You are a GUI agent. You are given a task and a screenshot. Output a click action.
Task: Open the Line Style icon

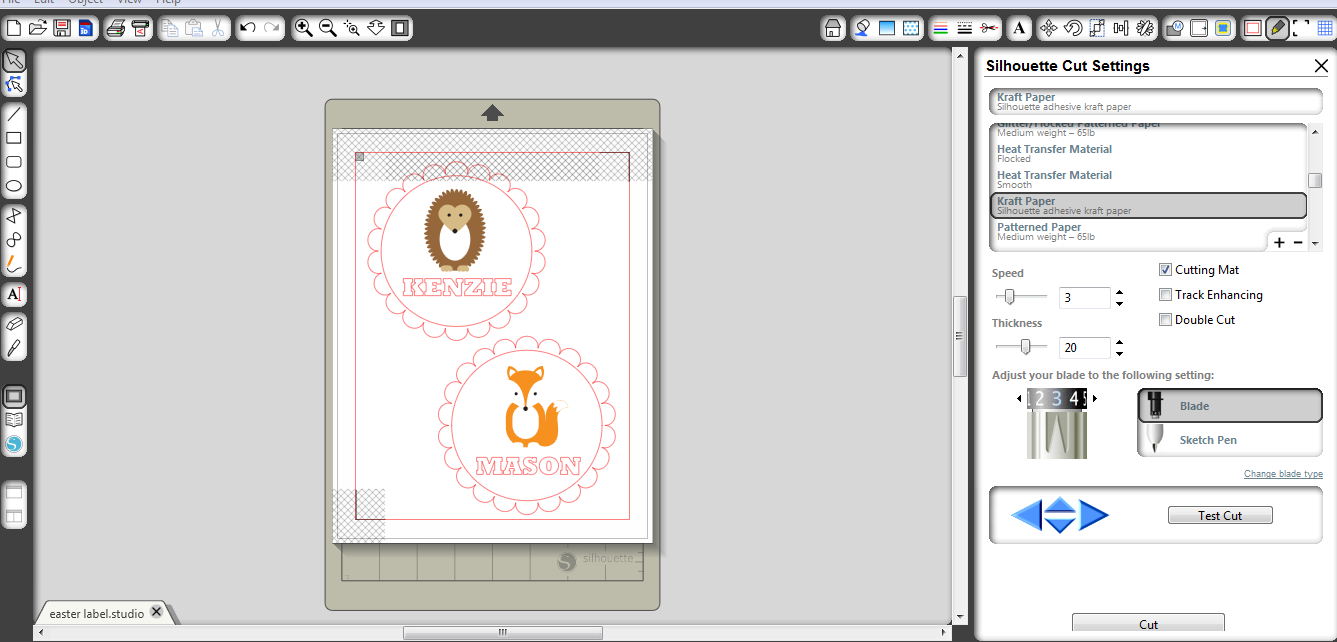click(964, 28)
